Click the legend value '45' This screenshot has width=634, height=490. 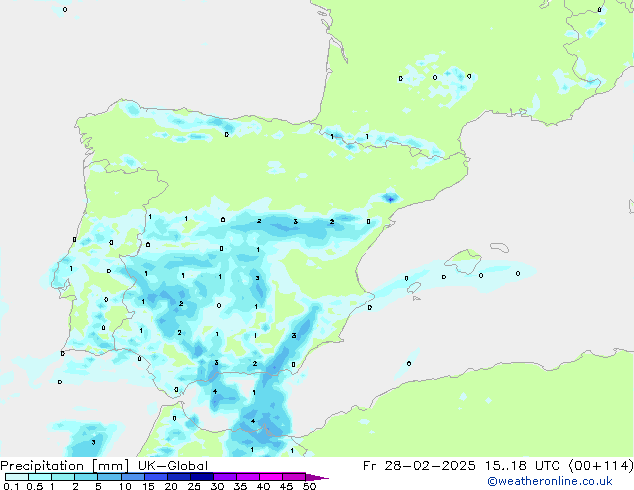[x=286, y=486]
